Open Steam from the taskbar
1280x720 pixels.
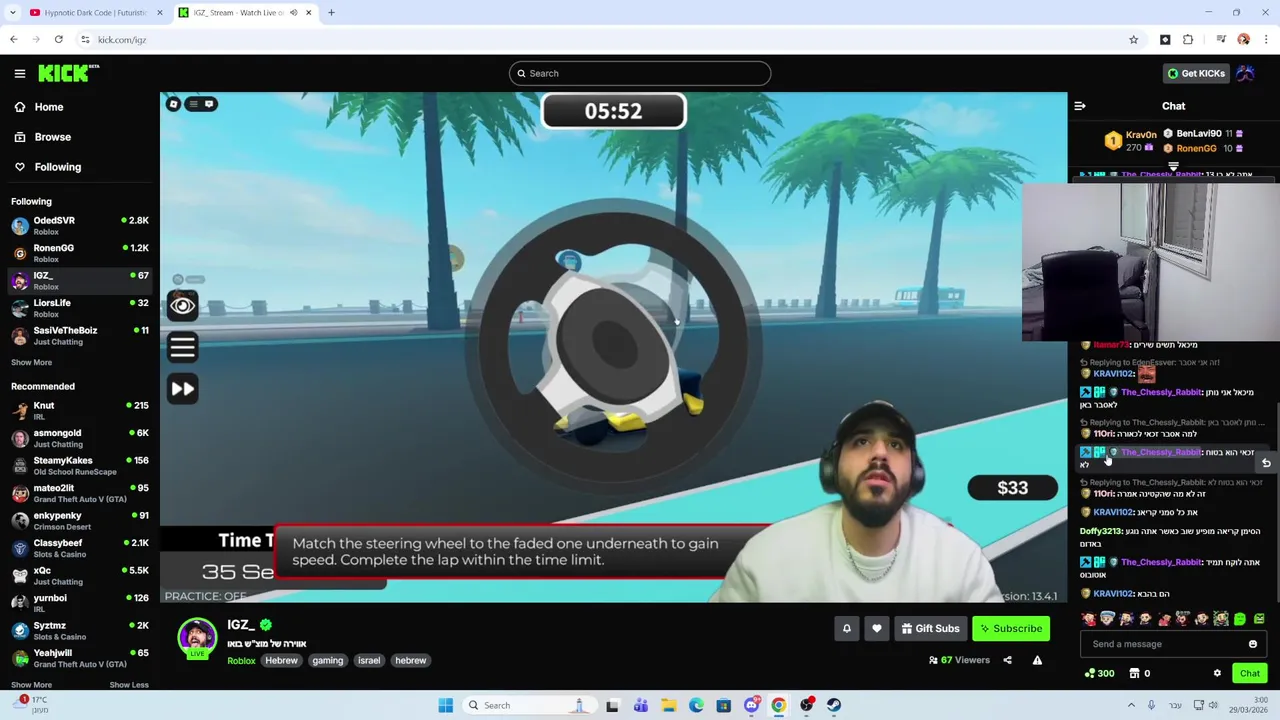click(834, 705)
